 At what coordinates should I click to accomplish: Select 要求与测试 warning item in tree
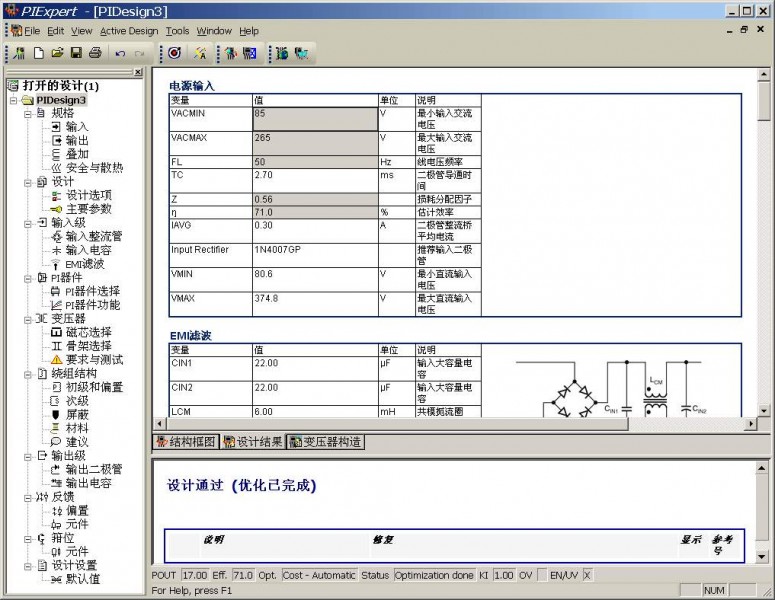95,360
